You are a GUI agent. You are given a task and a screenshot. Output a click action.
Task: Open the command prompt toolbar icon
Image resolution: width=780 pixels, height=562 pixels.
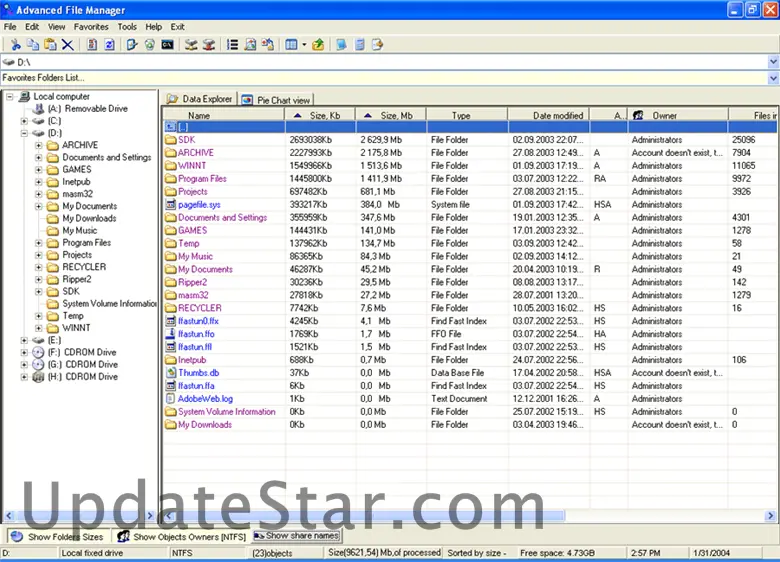pyautogui.click(x=168, y=44)
